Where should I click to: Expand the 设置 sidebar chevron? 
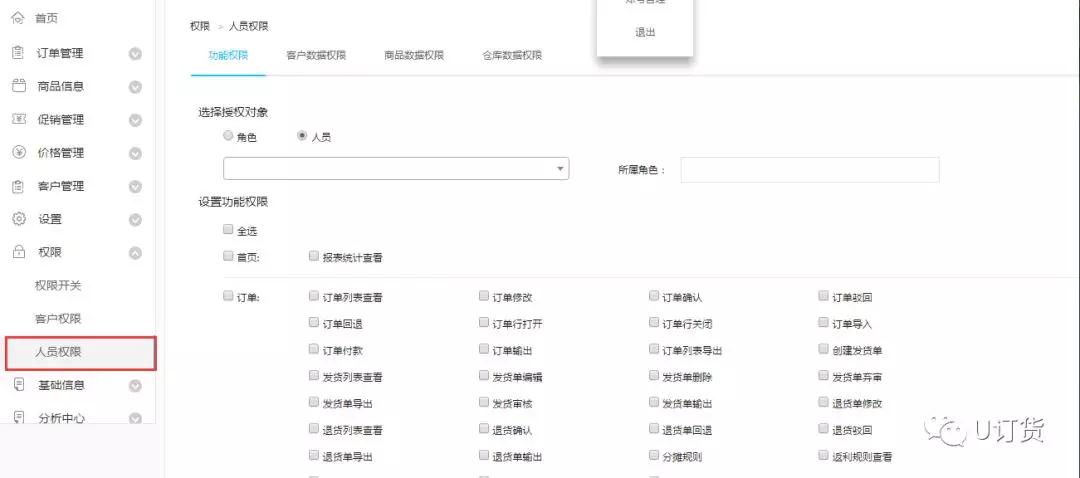(x=136, y=220)
